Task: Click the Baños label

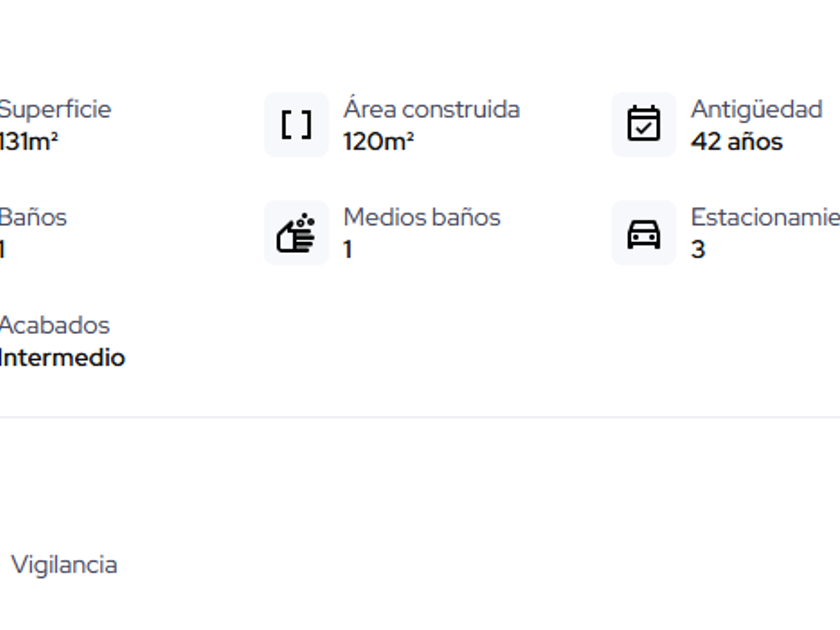Action: pyautogui.click(x=33, y=217)
